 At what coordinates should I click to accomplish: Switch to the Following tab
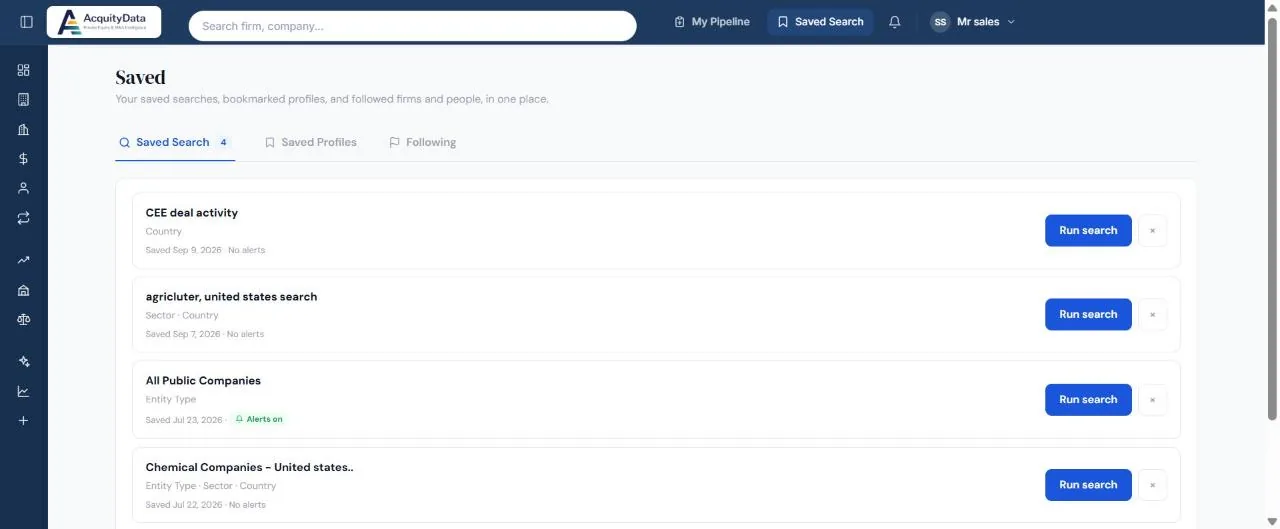(x=422, y=142)
